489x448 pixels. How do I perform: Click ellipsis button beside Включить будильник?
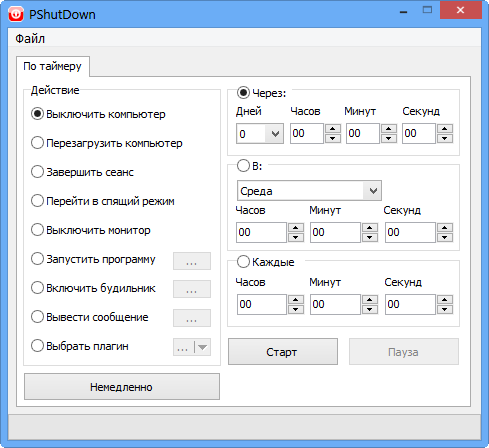(x=192, y=289)
